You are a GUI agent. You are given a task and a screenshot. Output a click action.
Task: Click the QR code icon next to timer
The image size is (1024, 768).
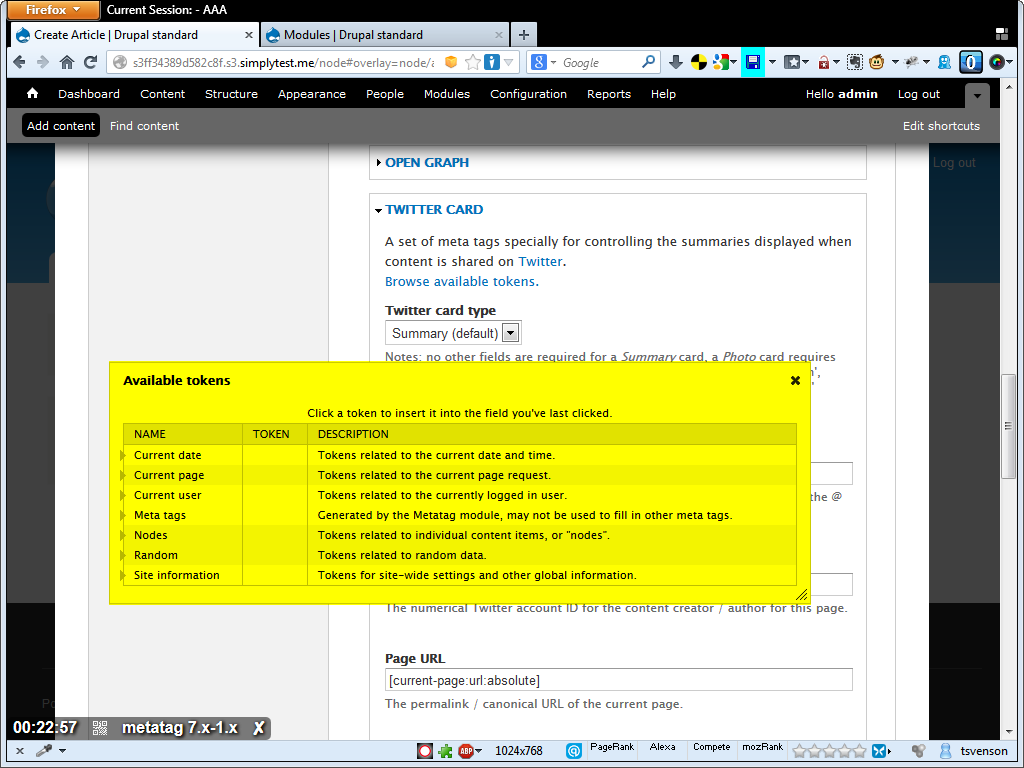pos(100,728)
